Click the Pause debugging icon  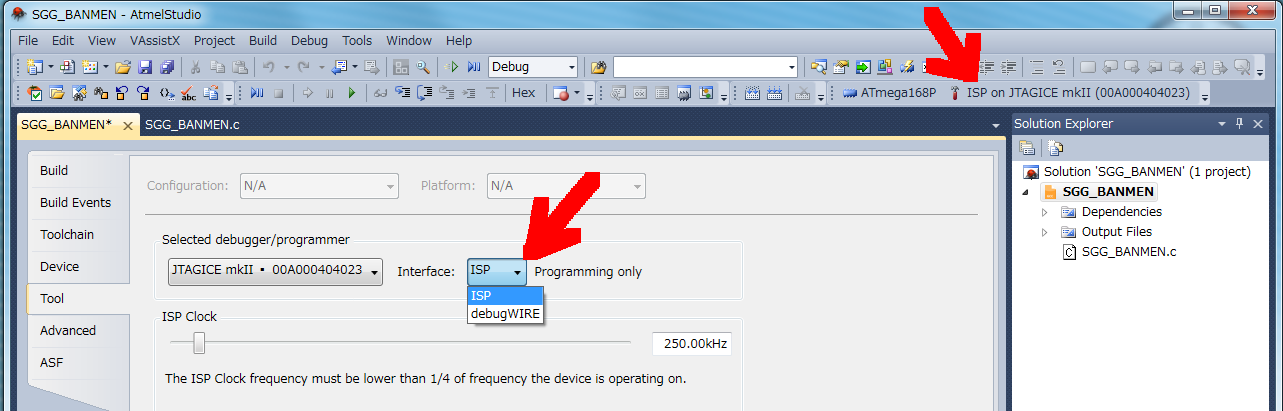(329, 93)
